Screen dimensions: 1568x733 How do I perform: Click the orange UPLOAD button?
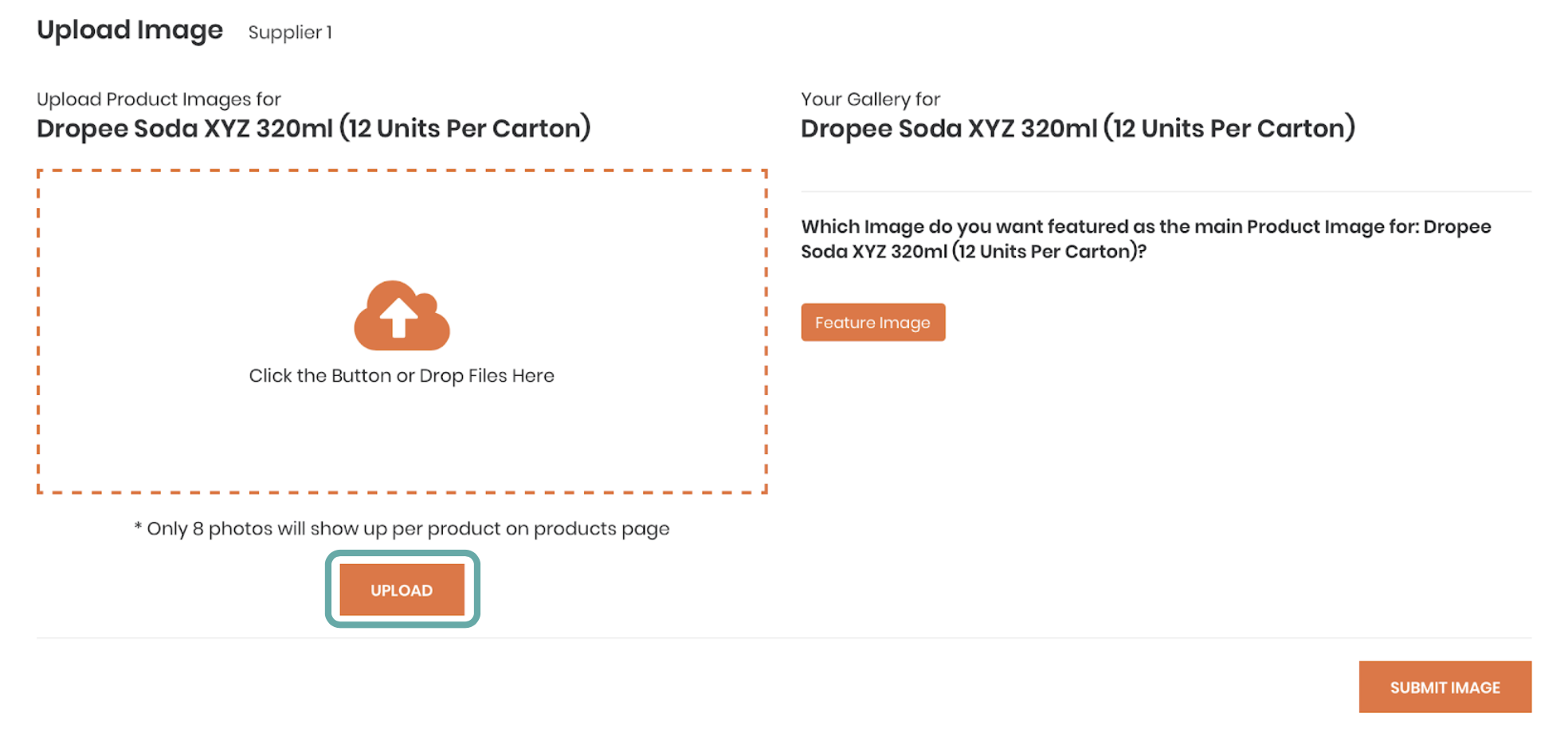coord(402,590)
